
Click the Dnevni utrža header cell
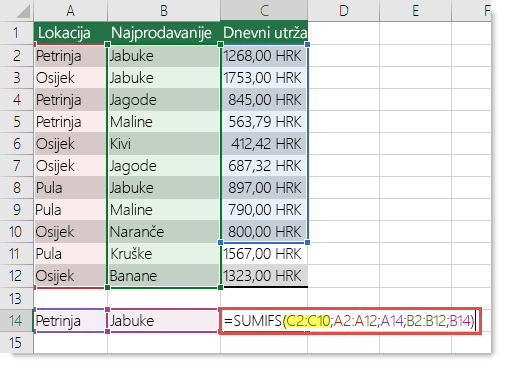tap(264, 33)
